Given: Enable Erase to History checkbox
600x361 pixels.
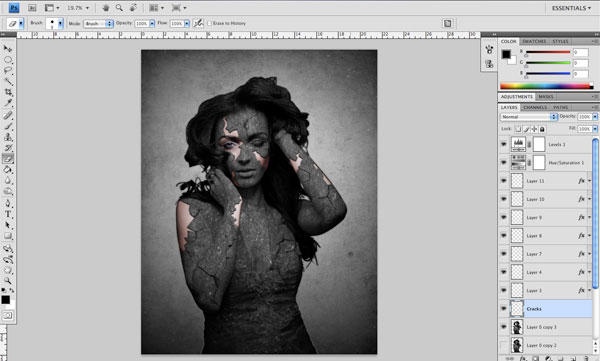Looking at the screenshot, I should [x=209, y=23].
